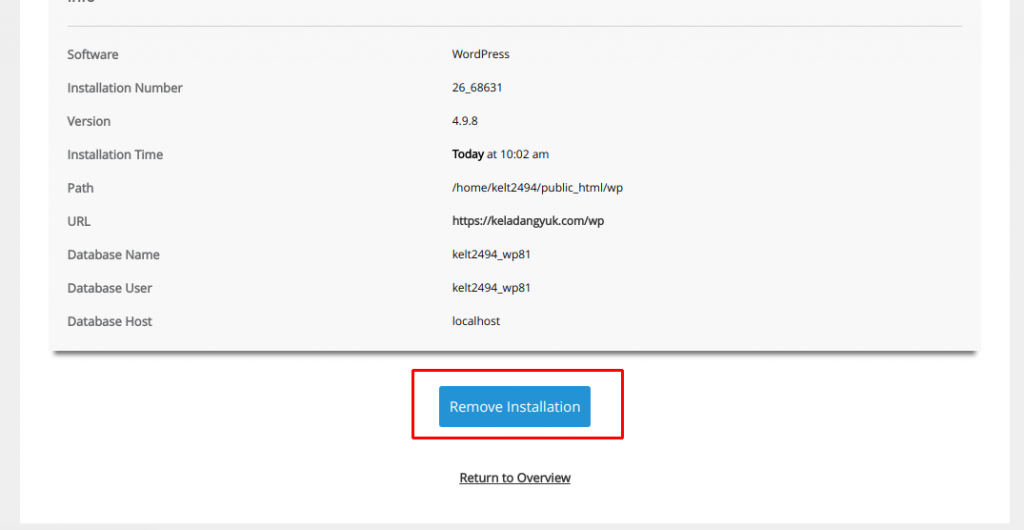Select Database User value kelt2494_wp81
The height and width of the screenshot is (530, 1024).
tap(491, 288)
